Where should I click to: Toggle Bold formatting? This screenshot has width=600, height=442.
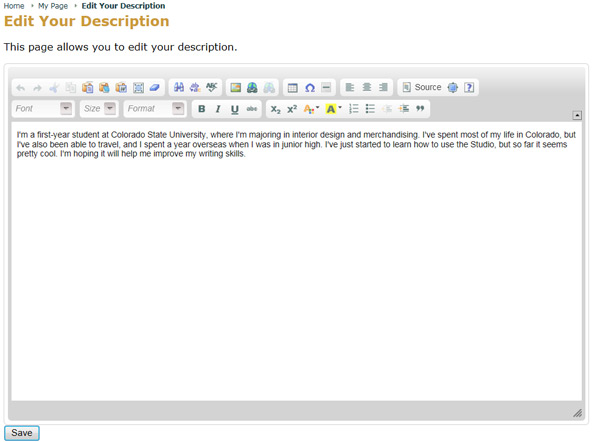coord(202,109)
